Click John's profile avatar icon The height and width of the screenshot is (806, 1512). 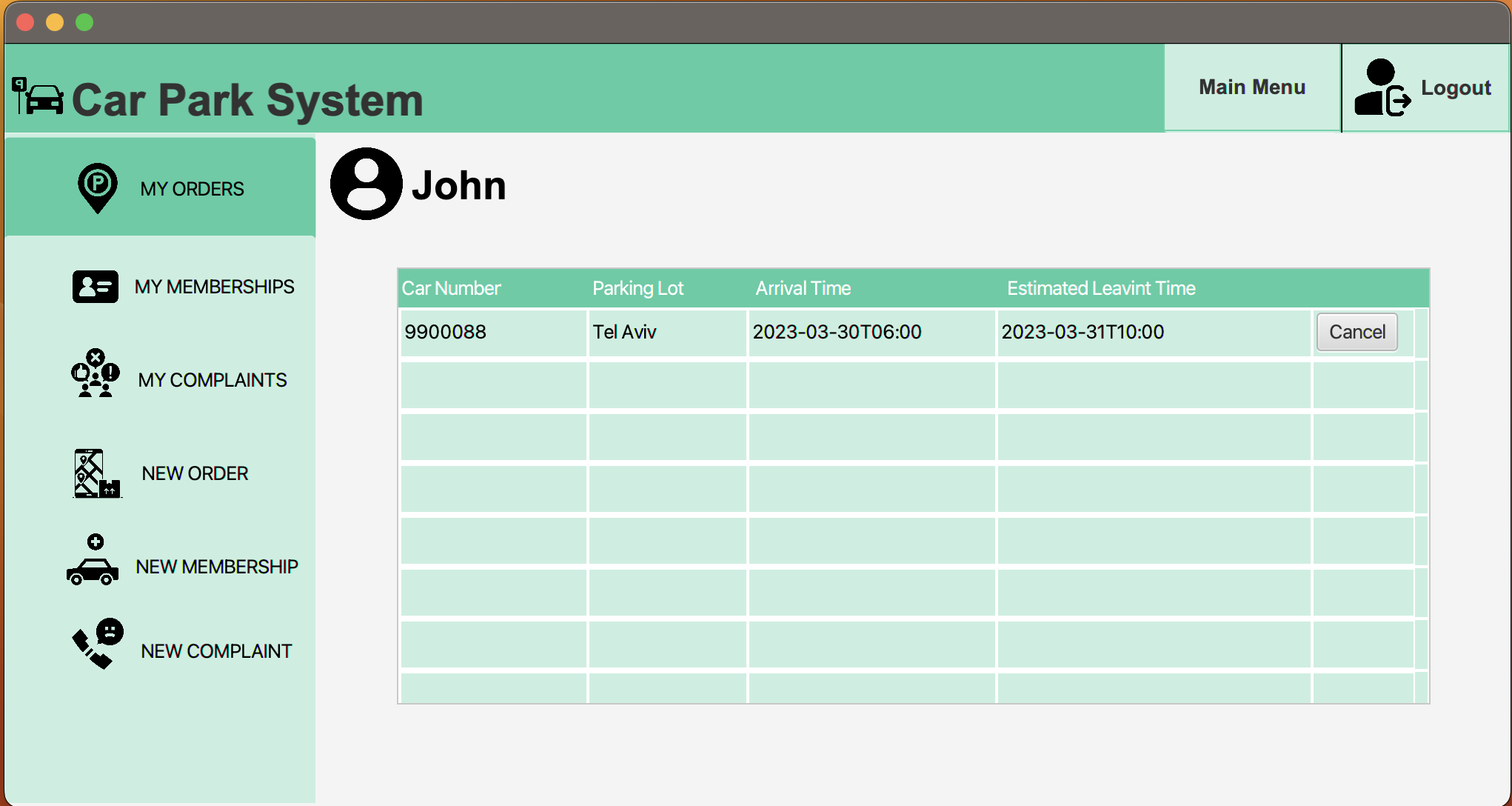tap(366, 184)
